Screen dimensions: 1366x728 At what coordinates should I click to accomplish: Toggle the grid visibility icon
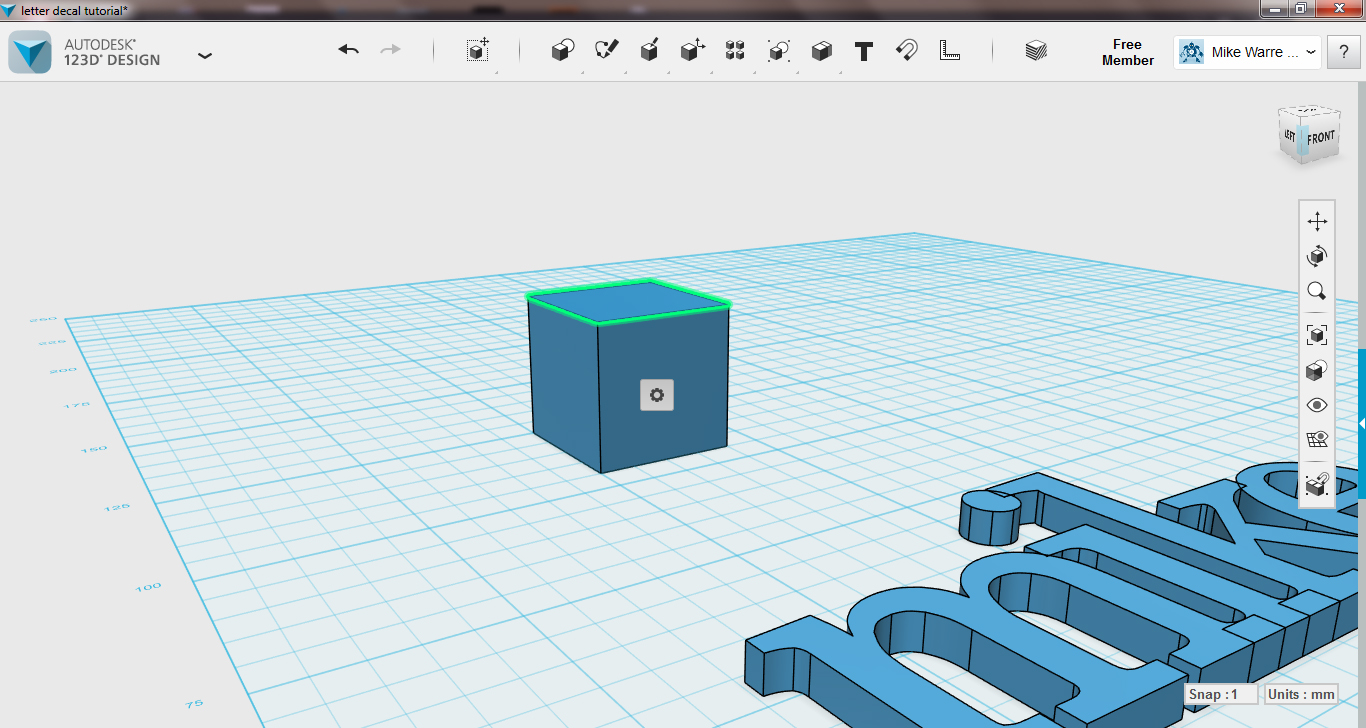click(1317, 440)
